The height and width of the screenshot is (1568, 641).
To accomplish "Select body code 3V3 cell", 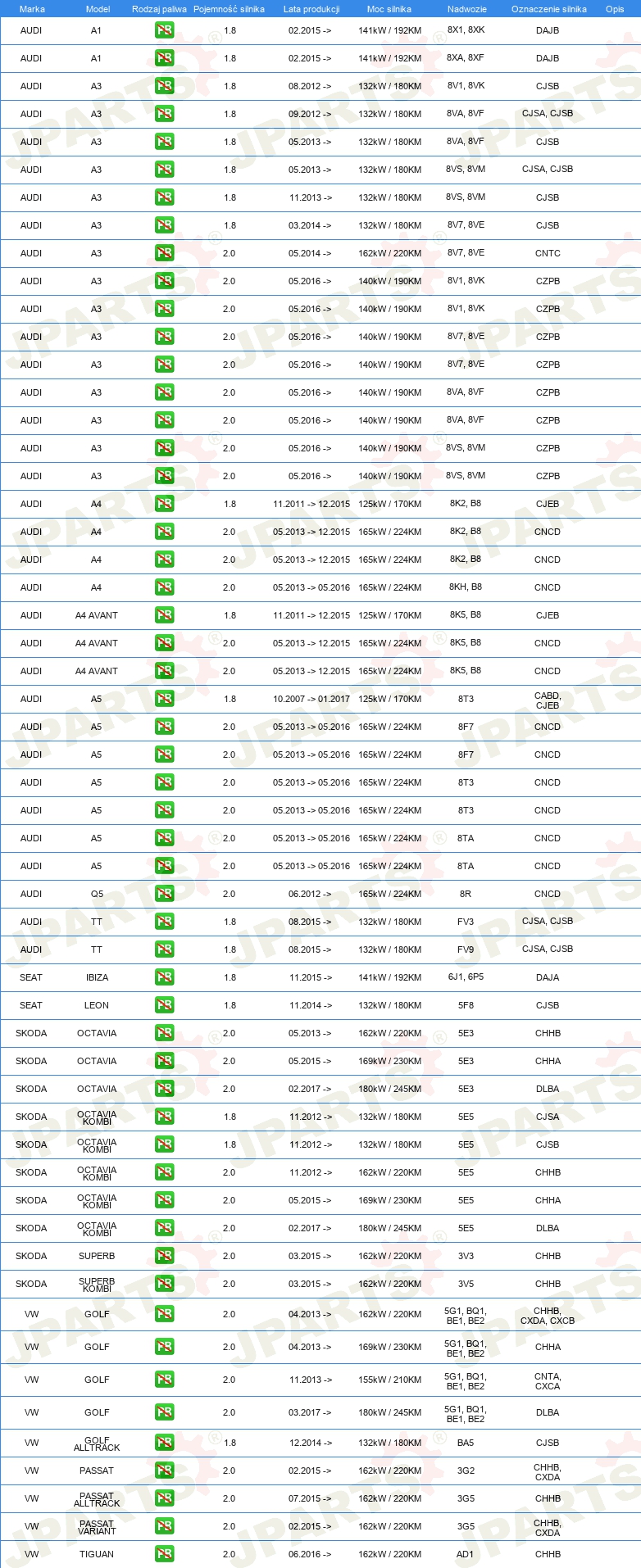I will pos(466,1256).
